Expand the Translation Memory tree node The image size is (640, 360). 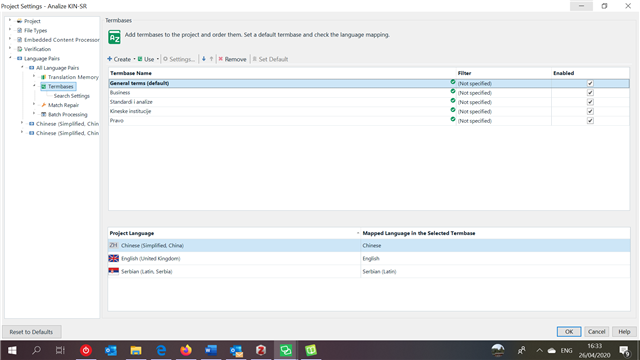coord(34,77)
